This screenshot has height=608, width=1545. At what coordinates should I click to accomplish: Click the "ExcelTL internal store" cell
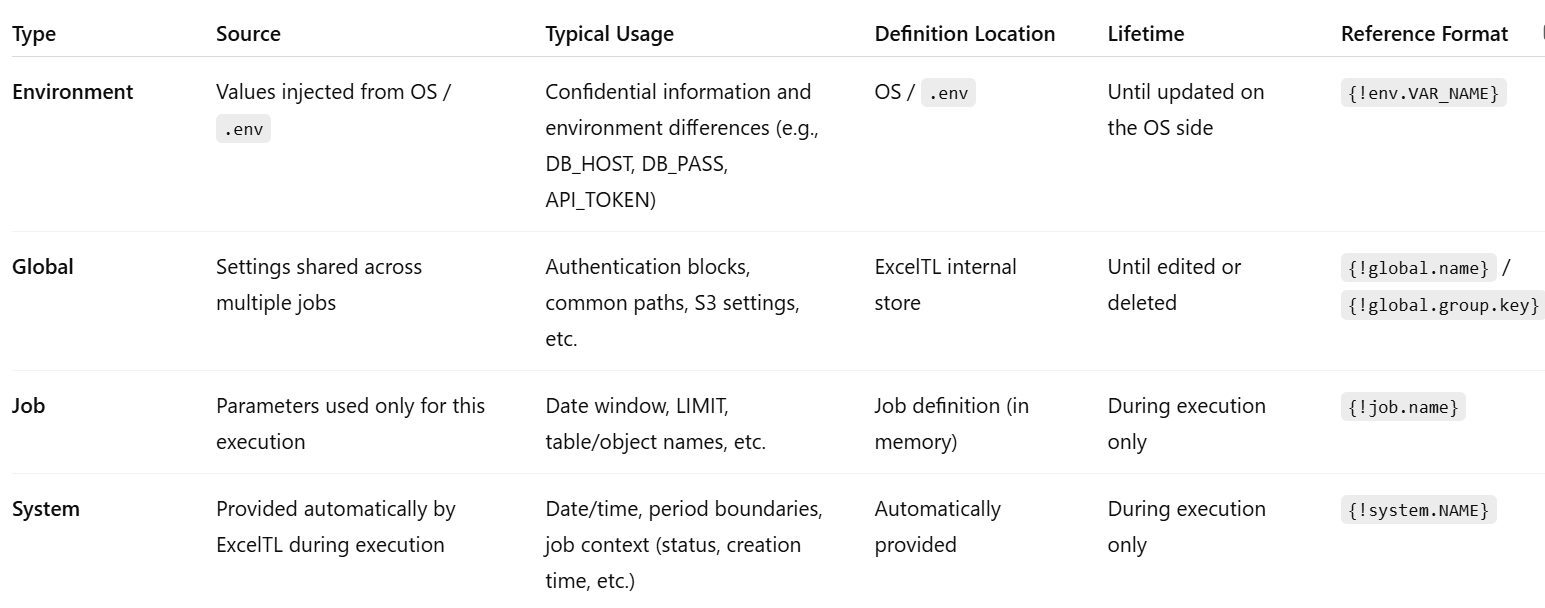point(945,285)
